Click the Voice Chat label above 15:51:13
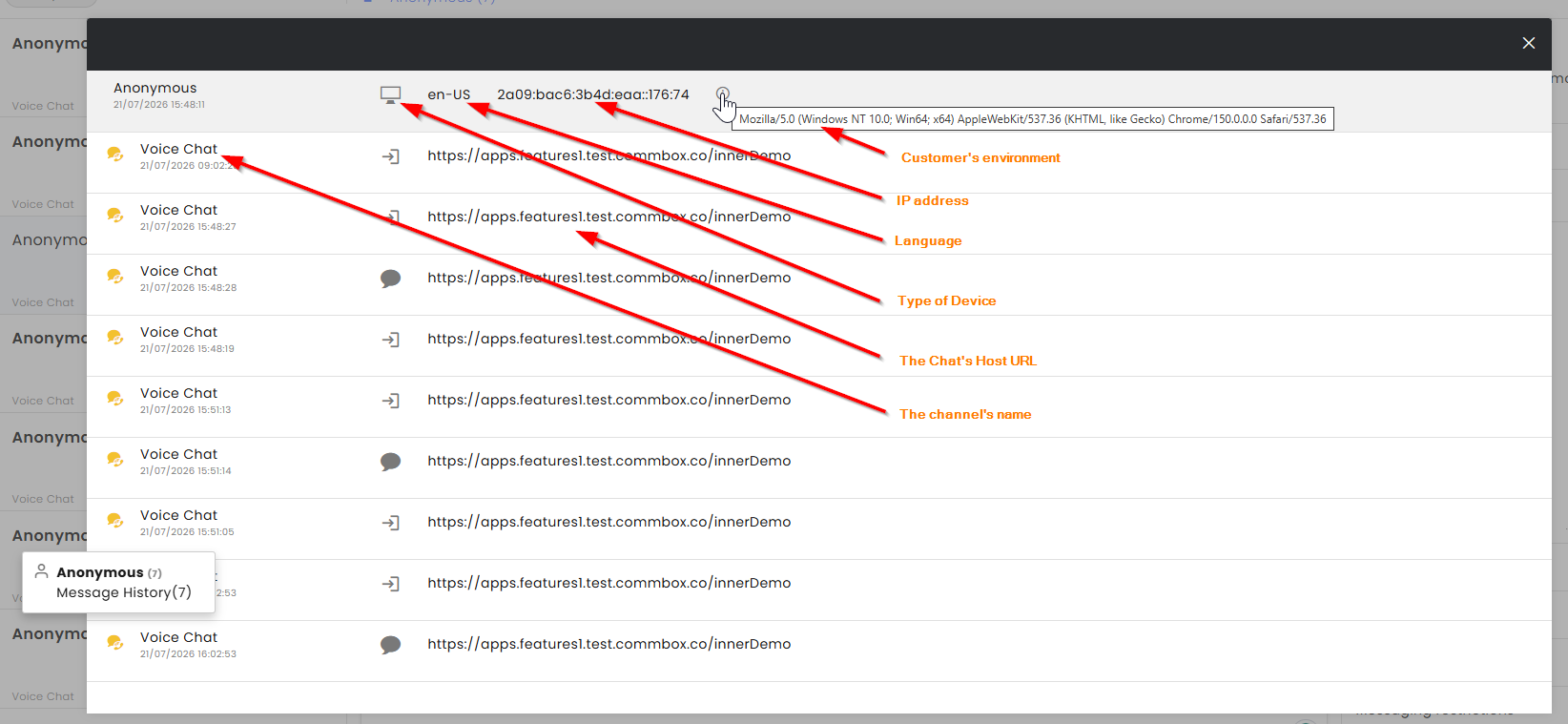The image size is (1568, 724). (x=178, y=393)
